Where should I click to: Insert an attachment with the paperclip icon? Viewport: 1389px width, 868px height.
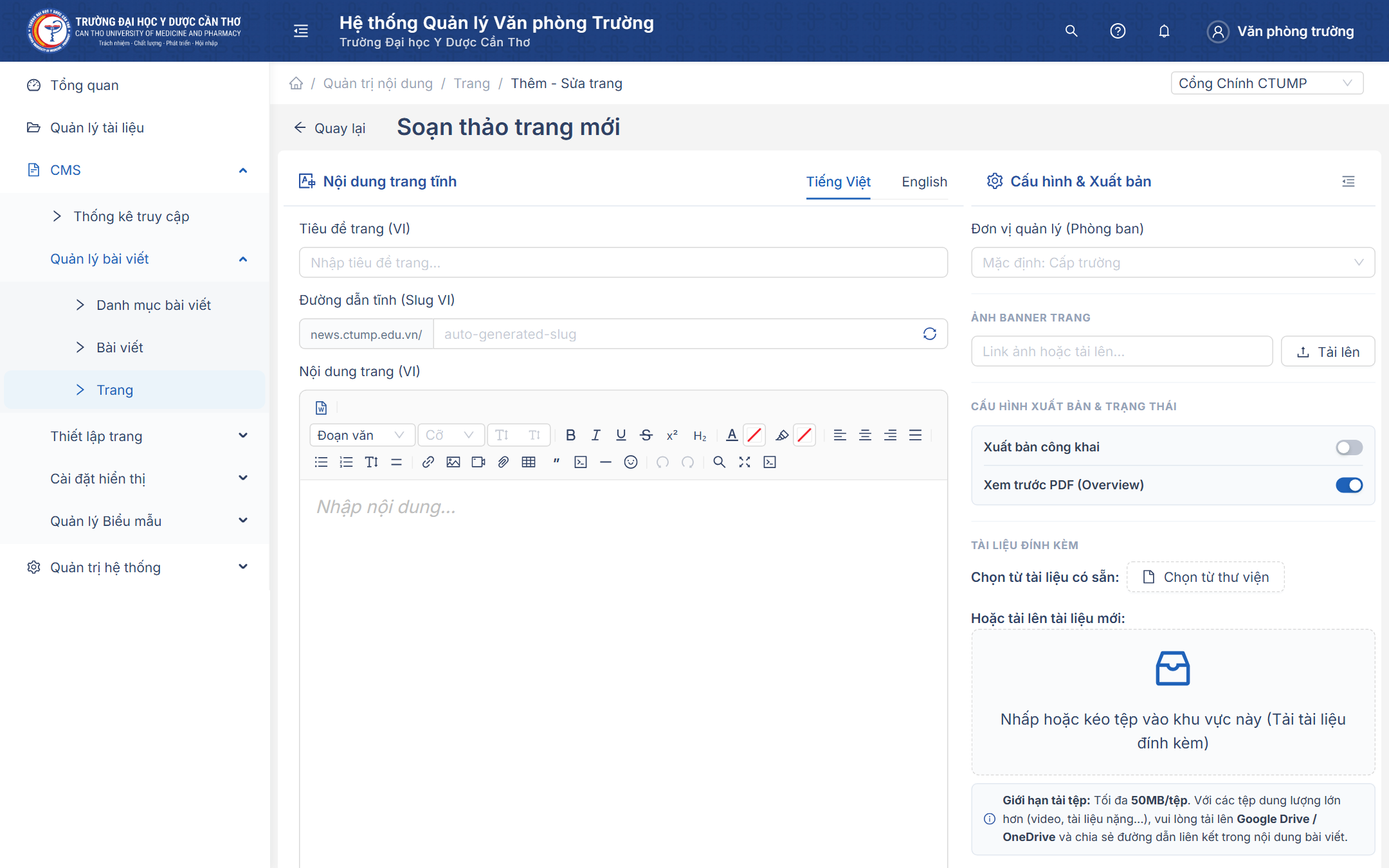(504, 462)
